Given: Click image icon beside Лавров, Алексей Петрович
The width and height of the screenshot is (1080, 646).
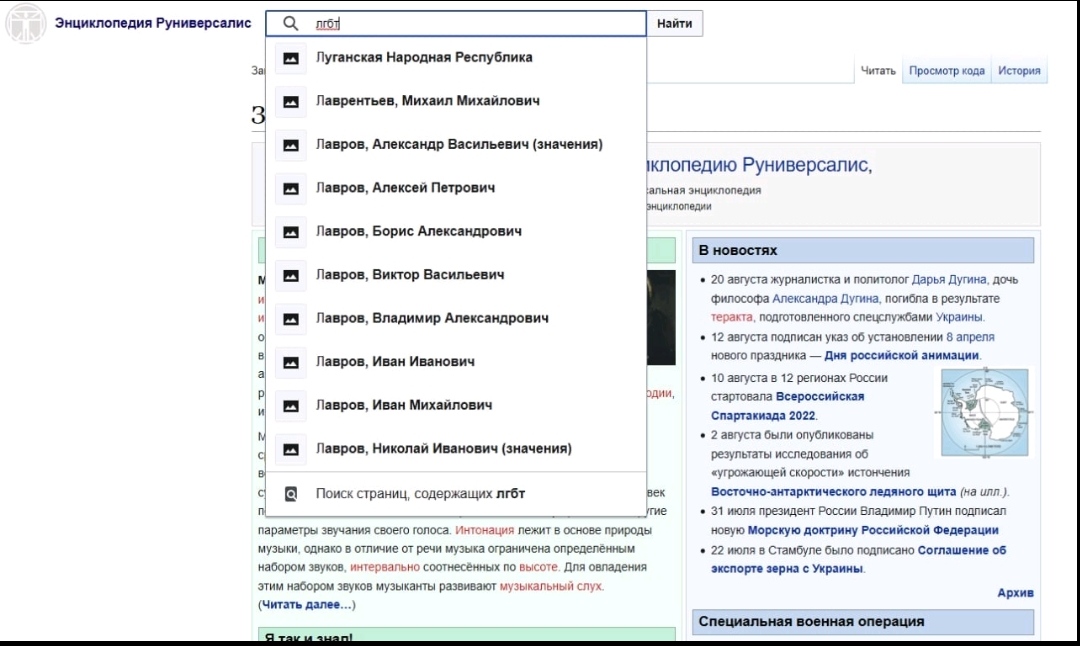Looking at the screenshot, I should pos(291,188).
